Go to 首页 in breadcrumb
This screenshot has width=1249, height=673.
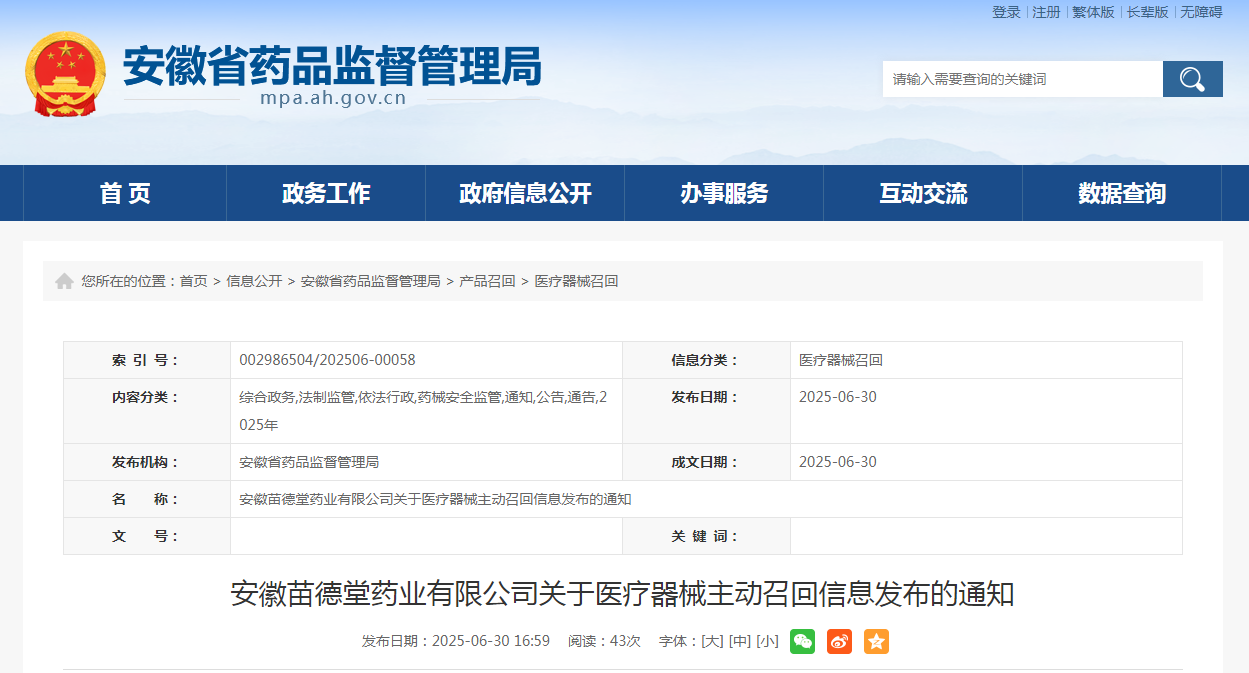click(194, 281)
